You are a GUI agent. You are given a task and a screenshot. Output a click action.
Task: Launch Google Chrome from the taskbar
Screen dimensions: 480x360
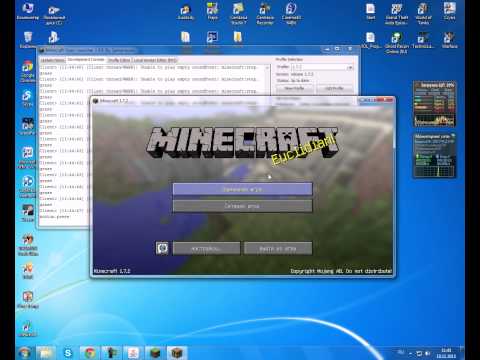click(x=89, y=353)
